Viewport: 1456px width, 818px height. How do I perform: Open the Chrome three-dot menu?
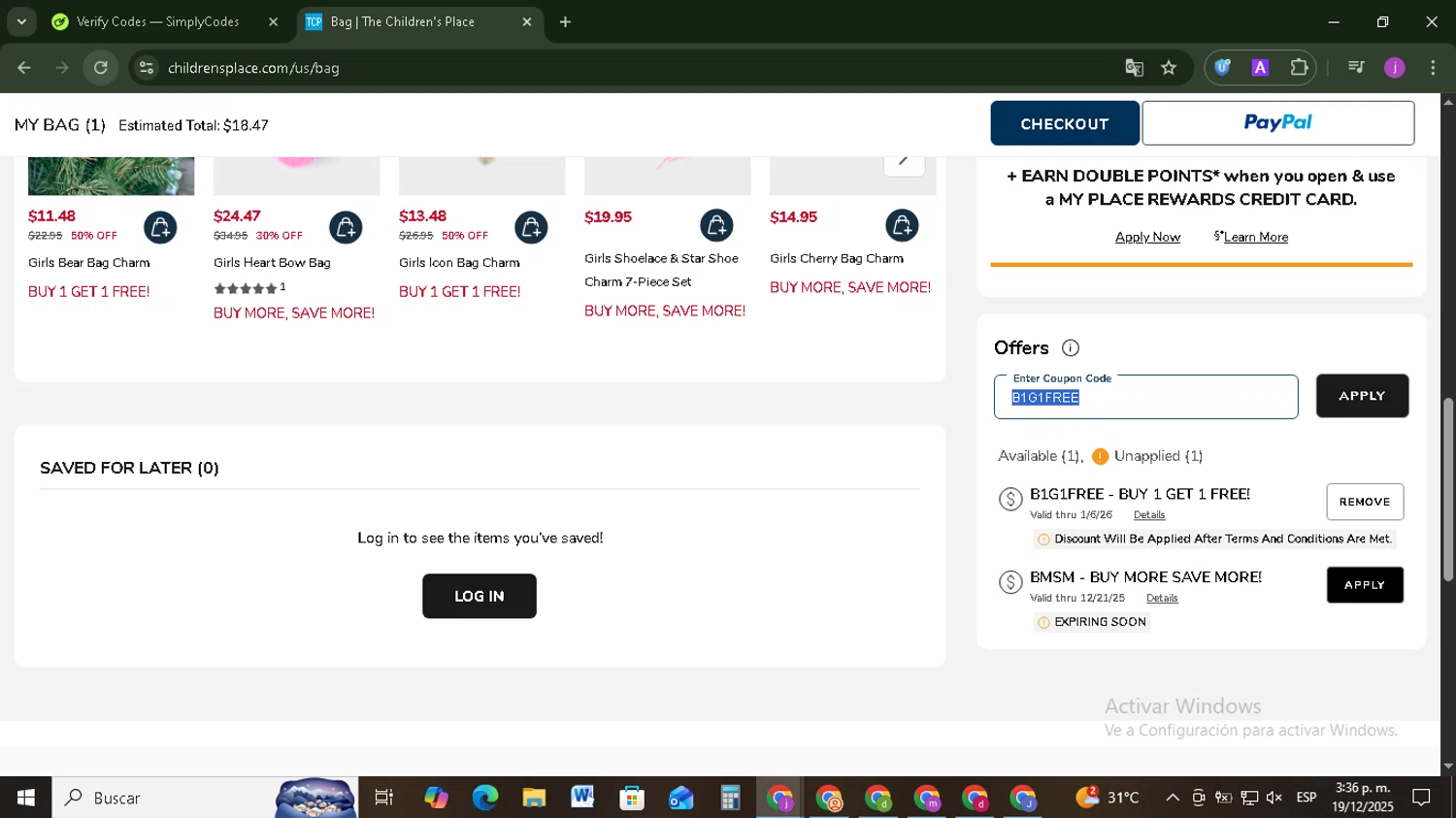tap(1433, 68)
